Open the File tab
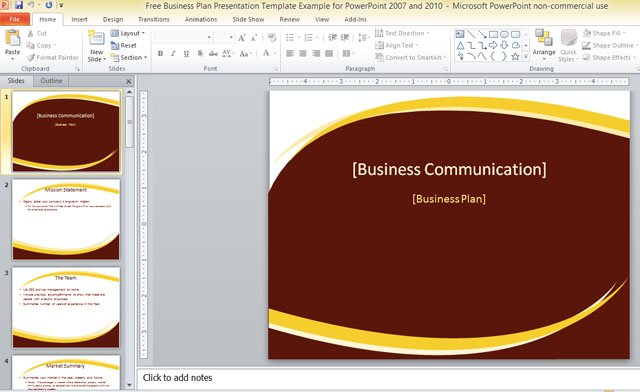Viewport: 640px width, 392px height. coord(15,19)
